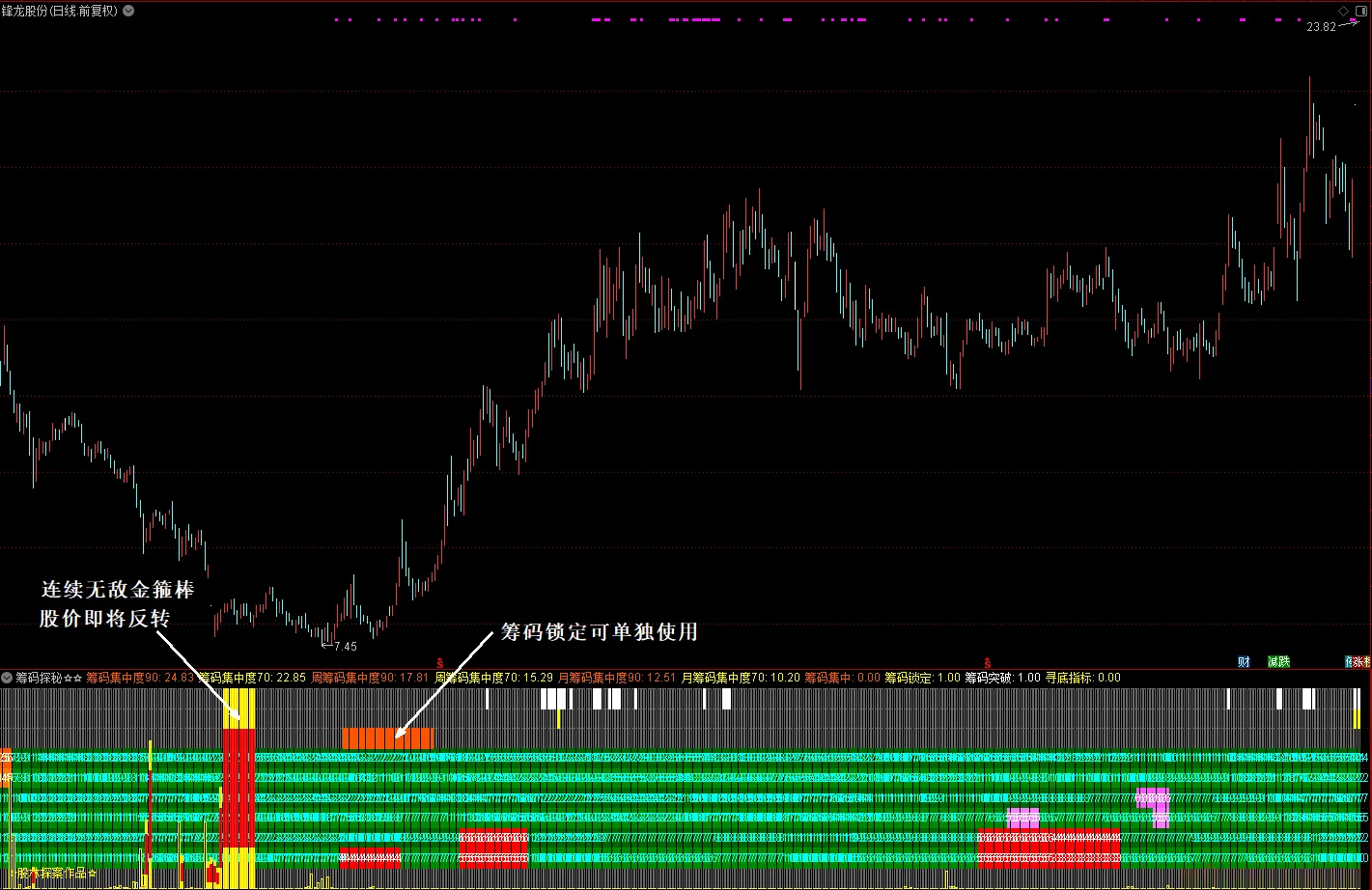Screen dimensions: 1372x890
Task: Toggle the side panel icon at top right
Action: (1360, 11)
